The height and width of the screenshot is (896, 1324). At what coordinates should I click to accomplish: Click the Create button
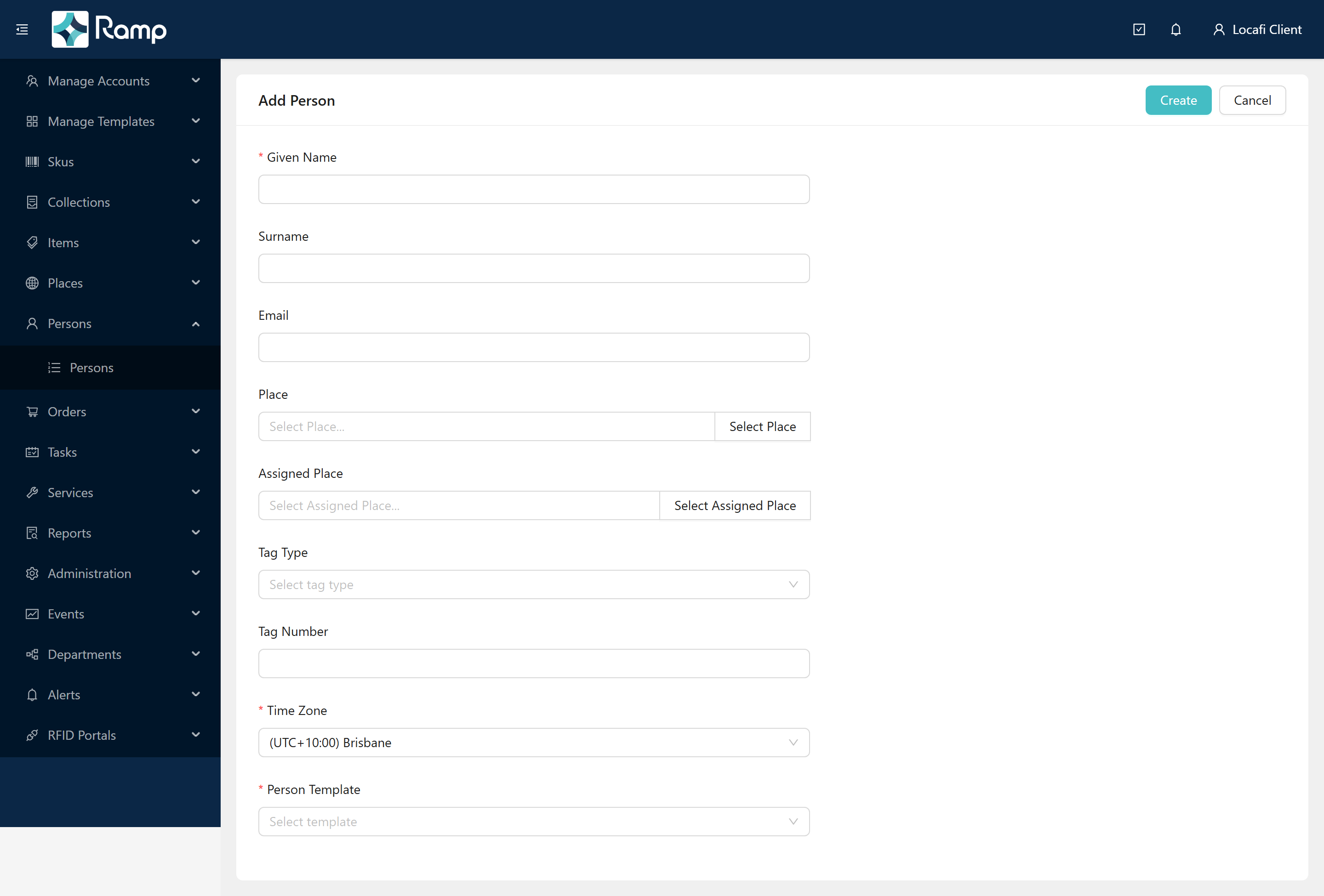pos(1178,100)
